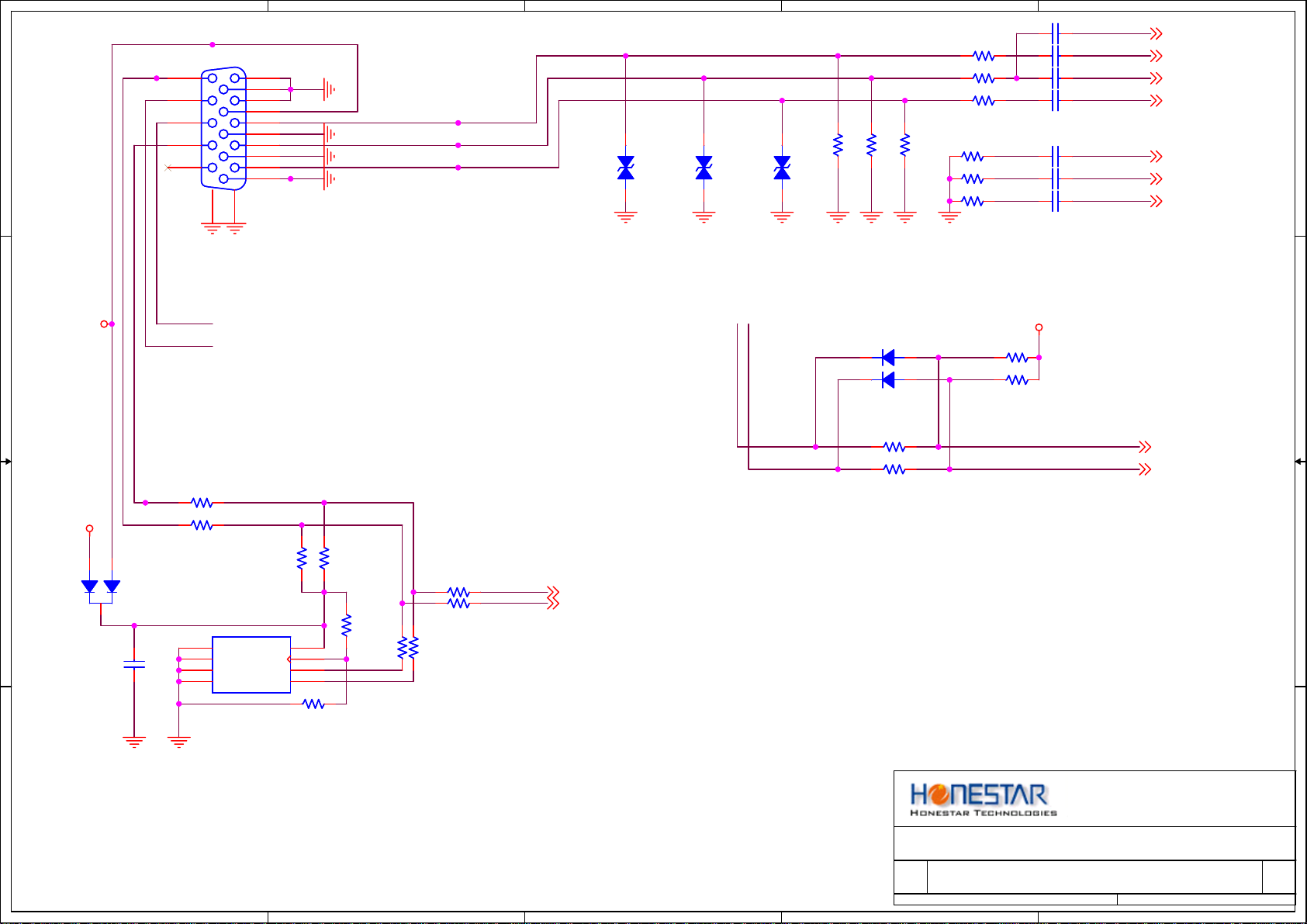Select the rightmost blue TVS diode symbol
1307x924 pixels.
pos(782,168)
